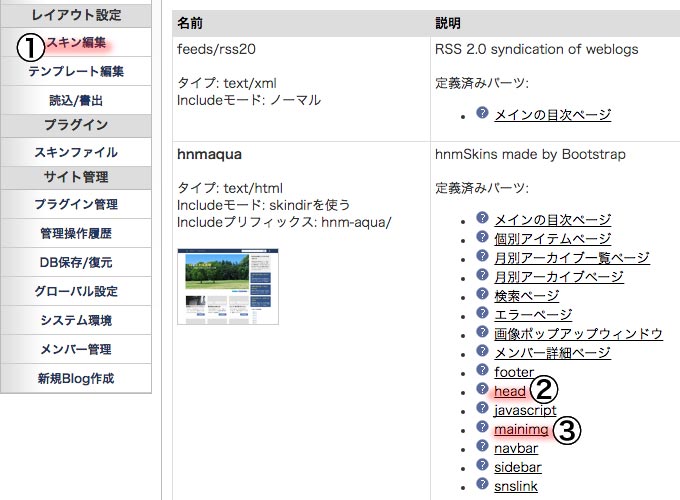
Task: Click help icon beside head
Action: point(482,389)
